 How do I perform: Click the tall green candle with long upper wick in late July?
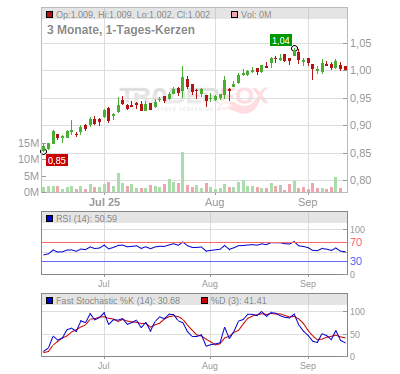click(182, 82)
